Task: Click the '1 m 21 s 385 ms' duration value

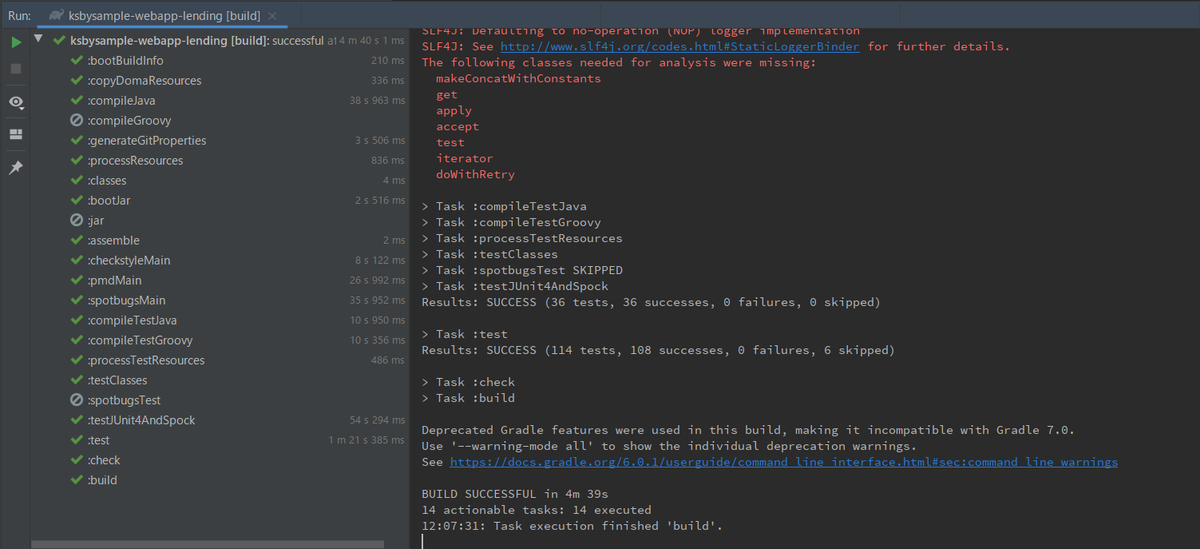Action: click(367, 440)
